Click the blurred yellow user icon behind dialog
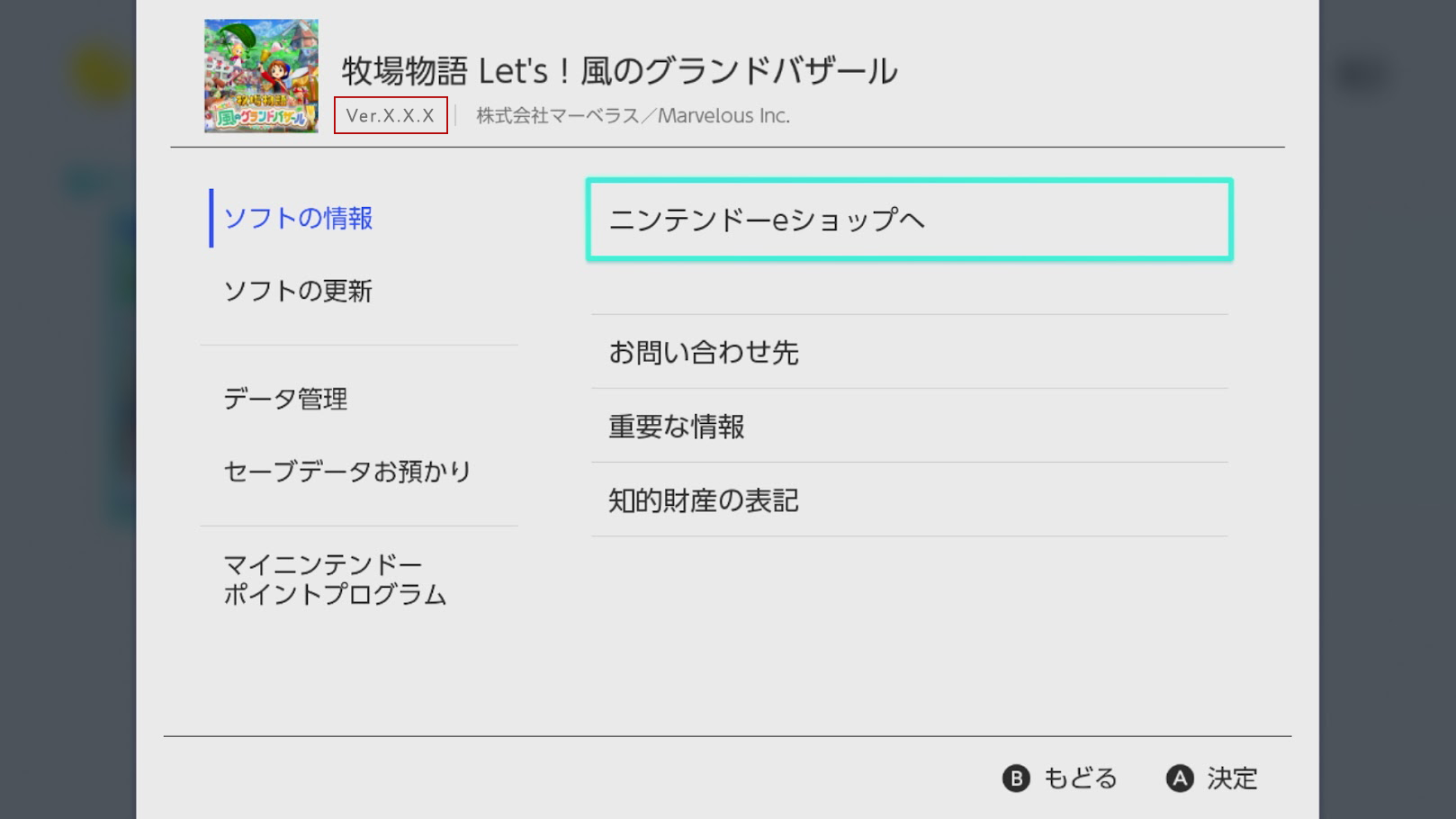This screenshot has height=819, width=1456. pyautogui.click(x=101, y=72)
